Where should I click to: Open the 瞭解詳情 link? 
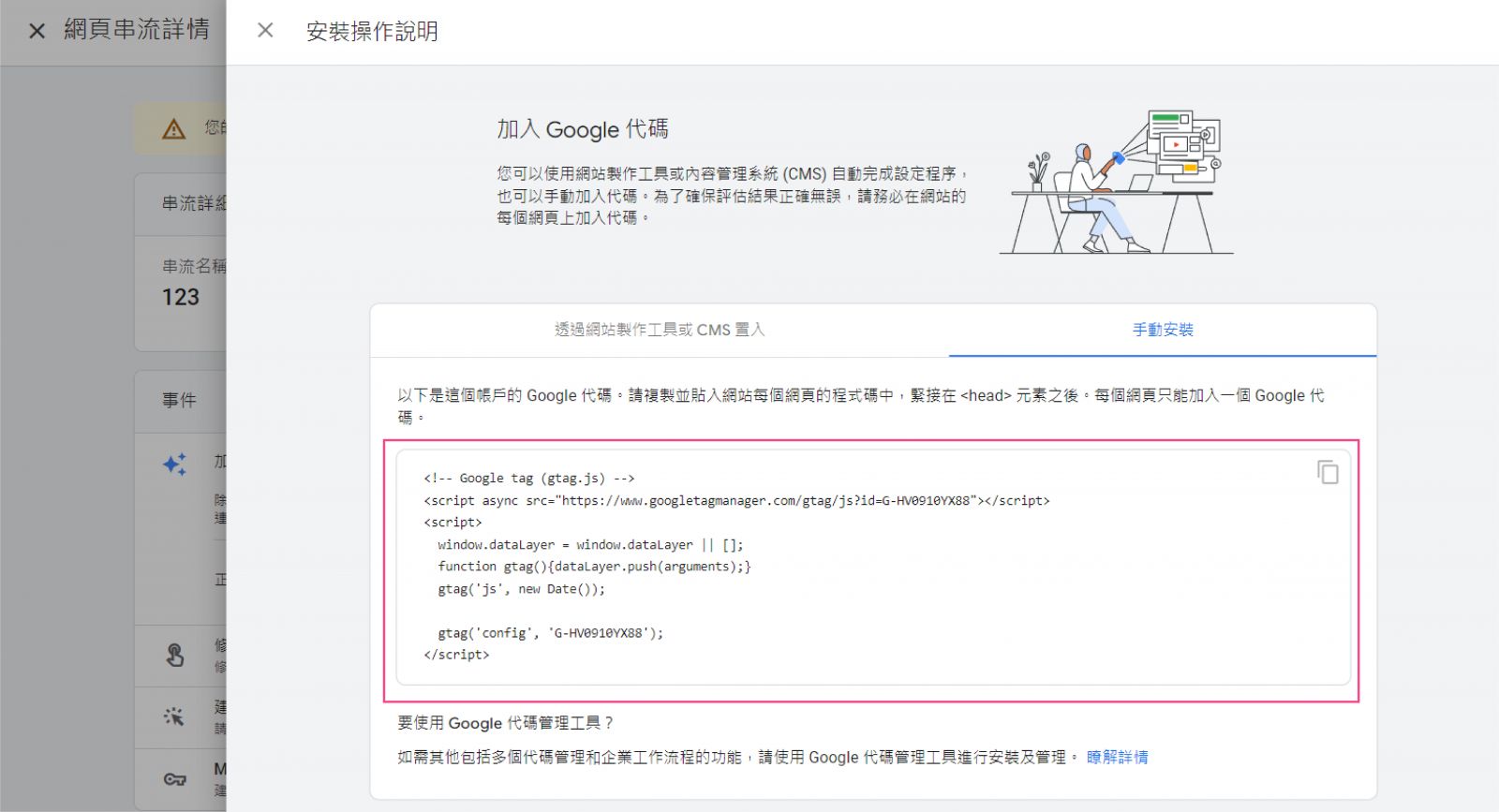tap(1117, 757)
